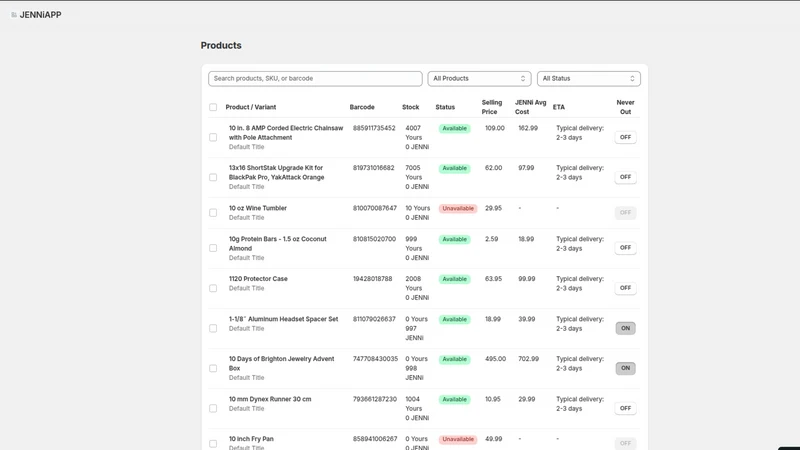
Task: Click JENNi average cost 162.99
Action: pos(528,128)
